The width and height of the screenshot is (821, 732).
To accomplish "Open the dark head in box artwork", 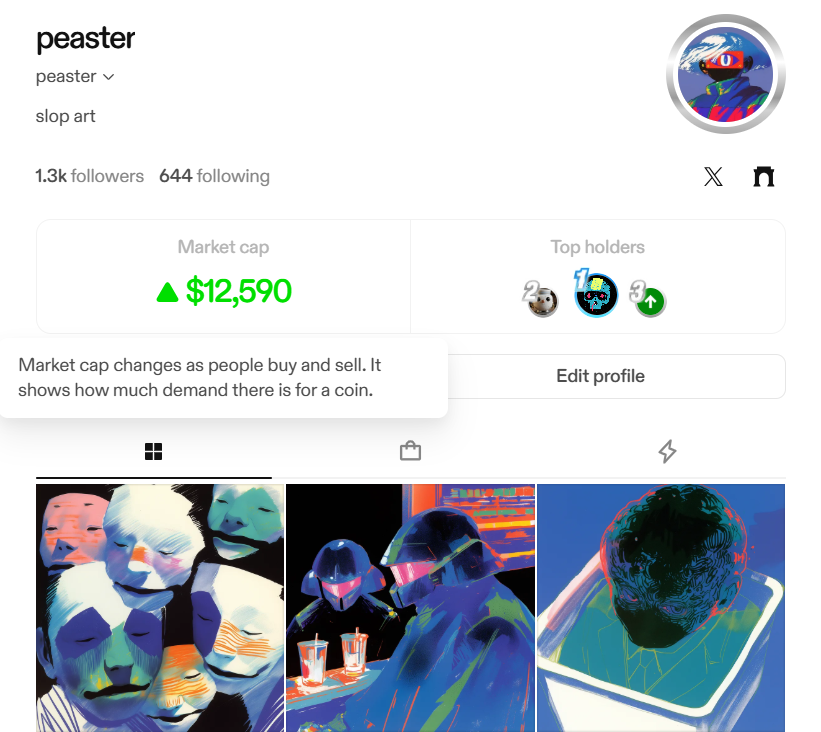I will pos(661,608).
